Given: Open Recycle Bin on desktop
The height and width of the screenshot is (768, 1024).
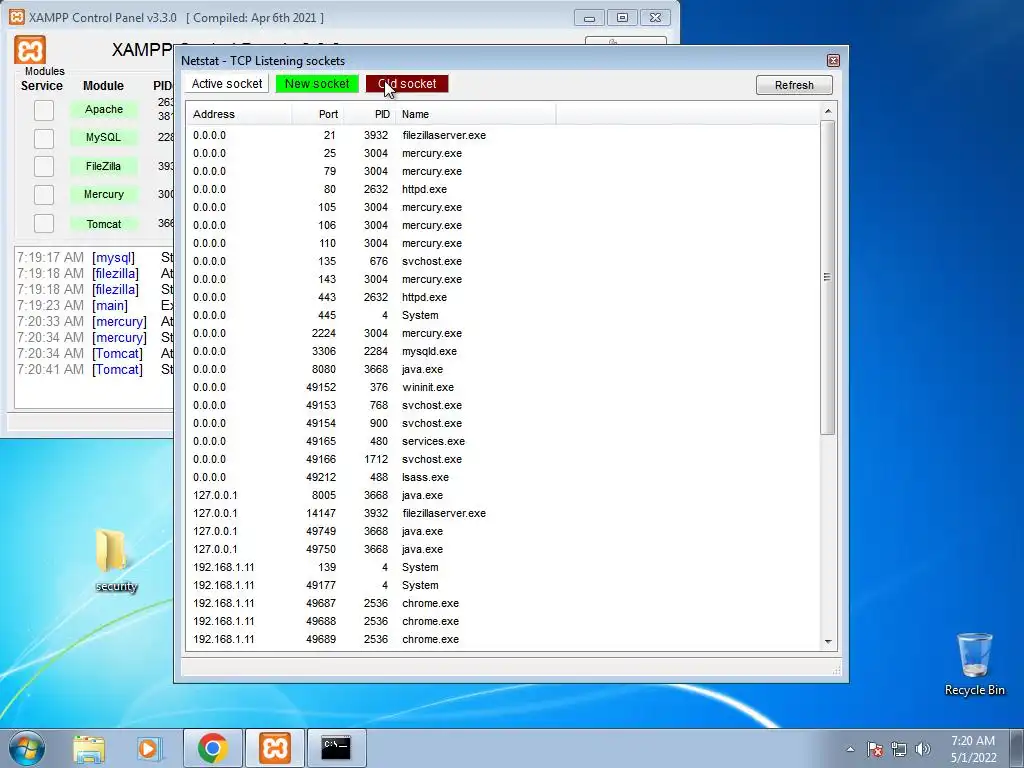Looking at the screenshot, I should pyautogui.click(x=974, y=664).
